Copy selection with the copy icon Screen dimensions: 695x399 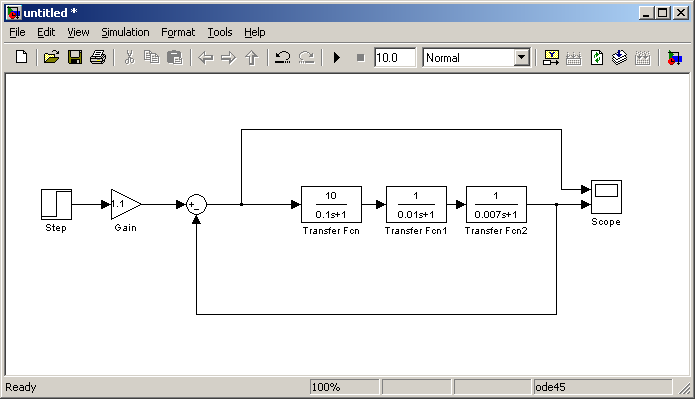click(152, 58)
